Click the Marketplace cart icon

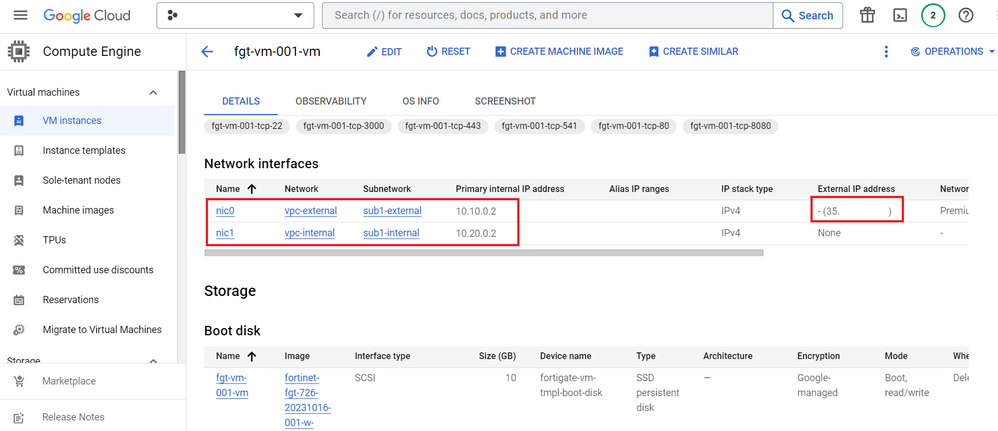coord(19,381)
